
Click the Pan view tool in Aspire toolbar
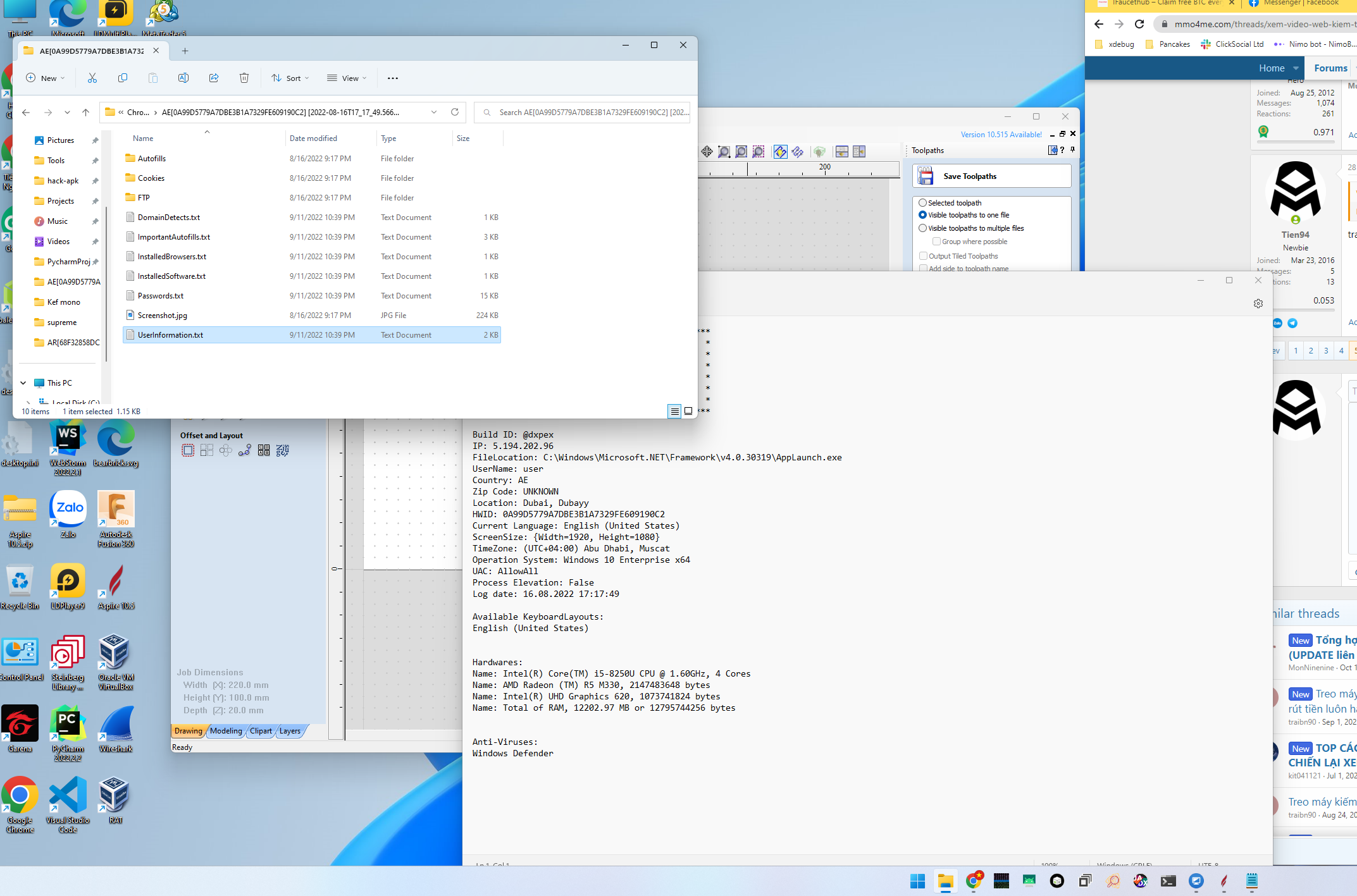pos(707,152)
